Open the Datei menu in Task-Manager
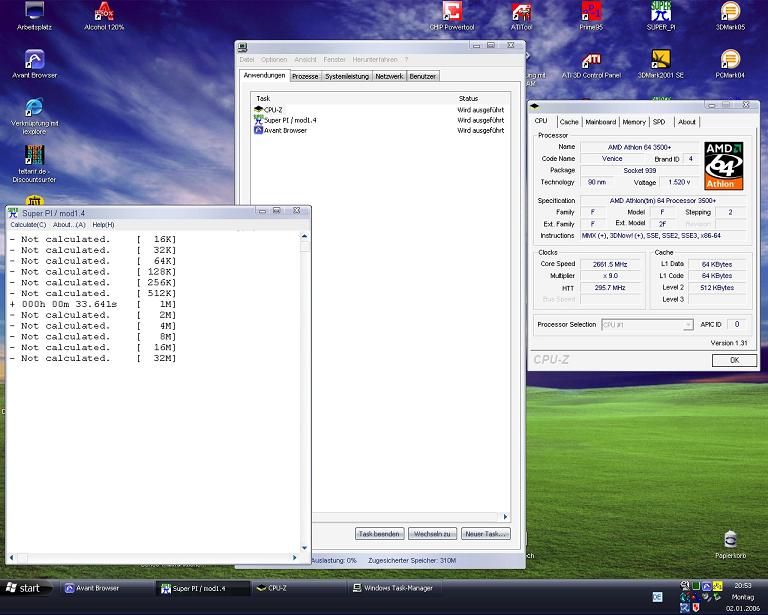The height and width of the screenshot is (615, 768). (247, 59)
